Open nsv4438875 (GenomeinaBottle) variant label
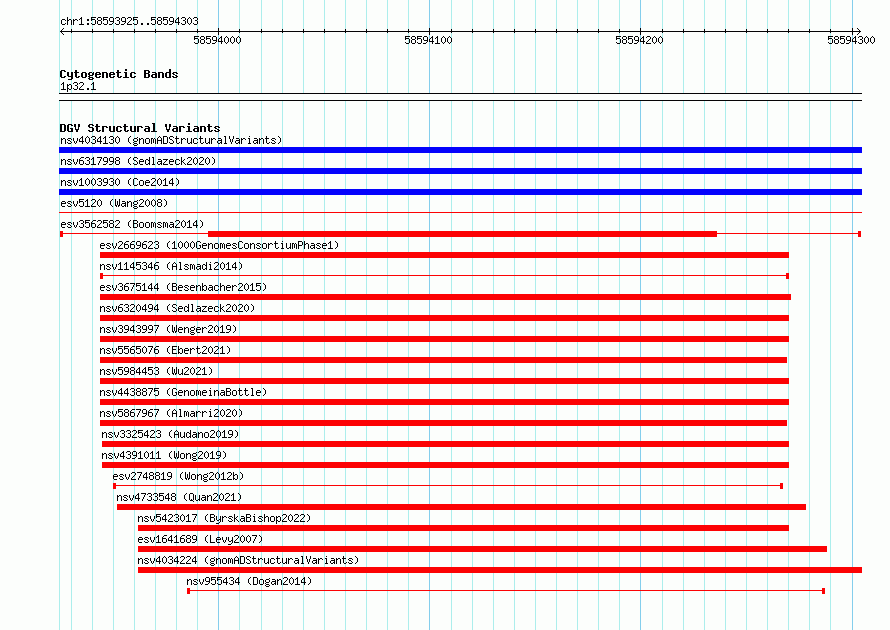The width and height of the screenshot is (890, 630). [x=183, y=392]
